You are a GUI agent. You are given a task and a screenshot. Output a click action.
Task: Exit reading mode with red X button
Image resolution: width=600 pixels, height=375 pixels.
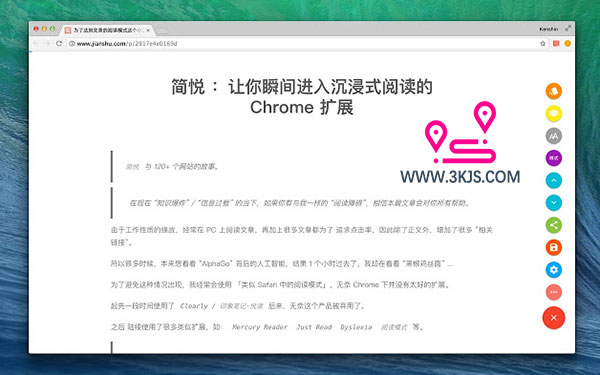[x=553, y=318]
